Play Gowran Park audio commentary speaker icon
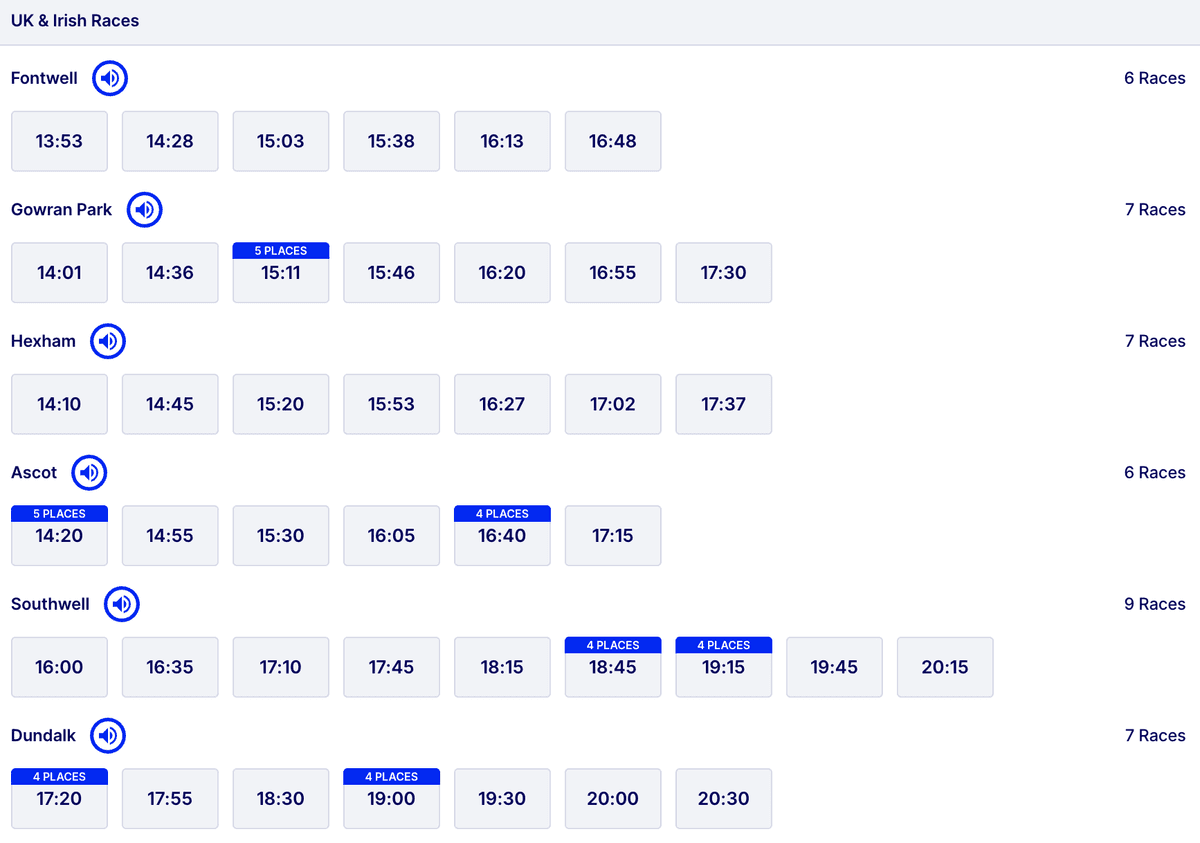This screenshot has height=843, width=1200. click(x=145, y=210)
